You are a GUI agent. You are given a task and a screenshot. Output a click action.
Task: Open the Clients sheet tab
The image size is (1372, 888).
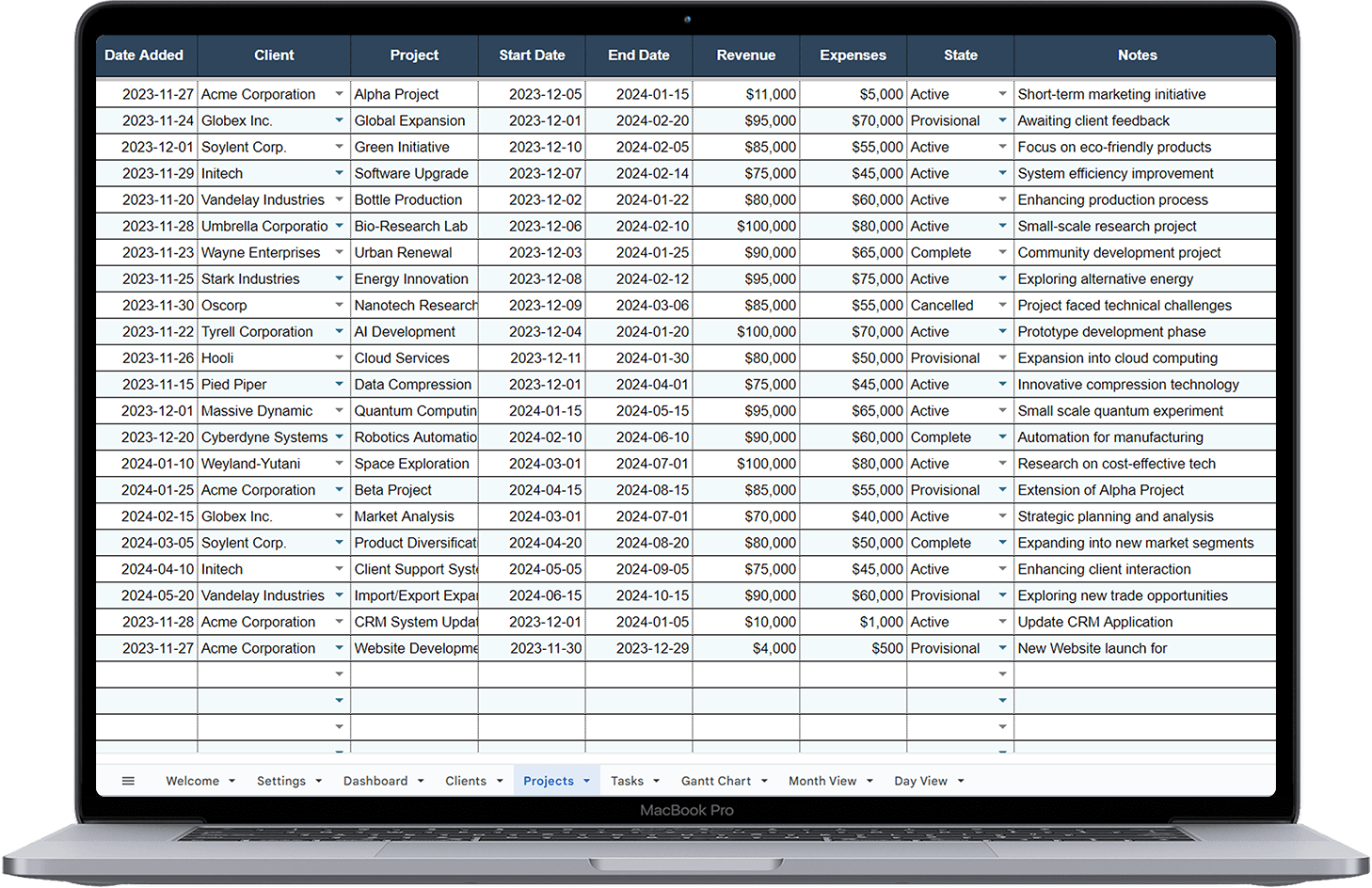pos(466,781)
